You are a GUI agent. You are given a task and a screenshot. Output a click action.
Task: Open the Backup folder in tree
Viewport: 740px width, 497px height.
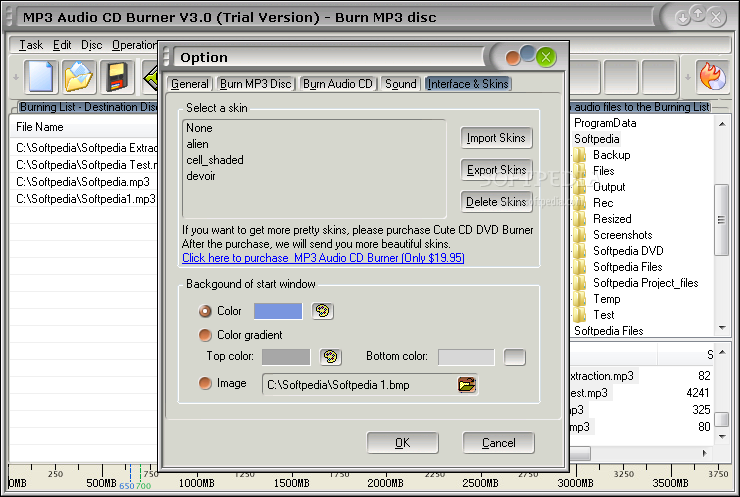click(x=611, y=155)
